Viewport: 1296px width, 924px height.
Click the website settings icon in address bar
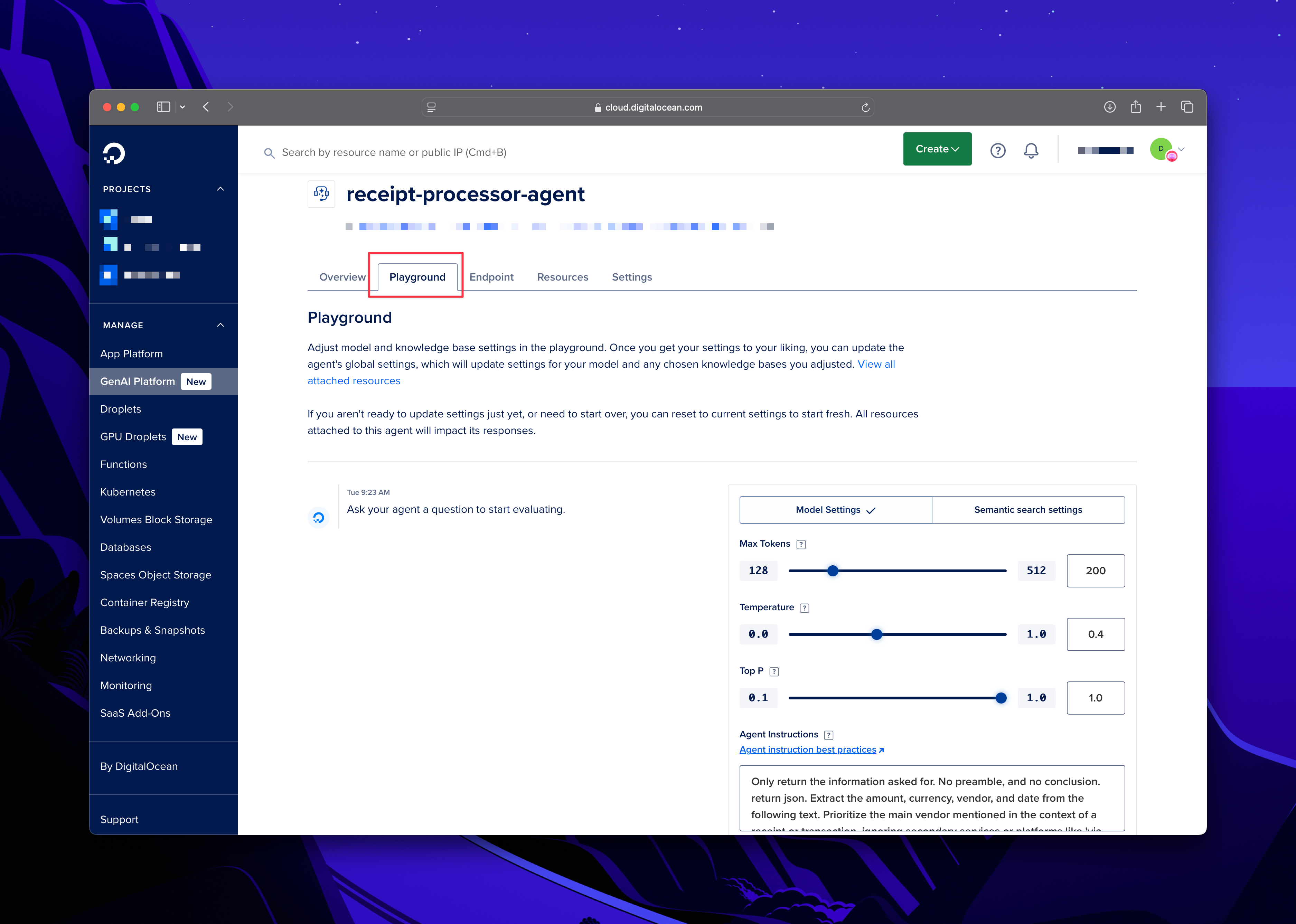(x=432, y=107)
